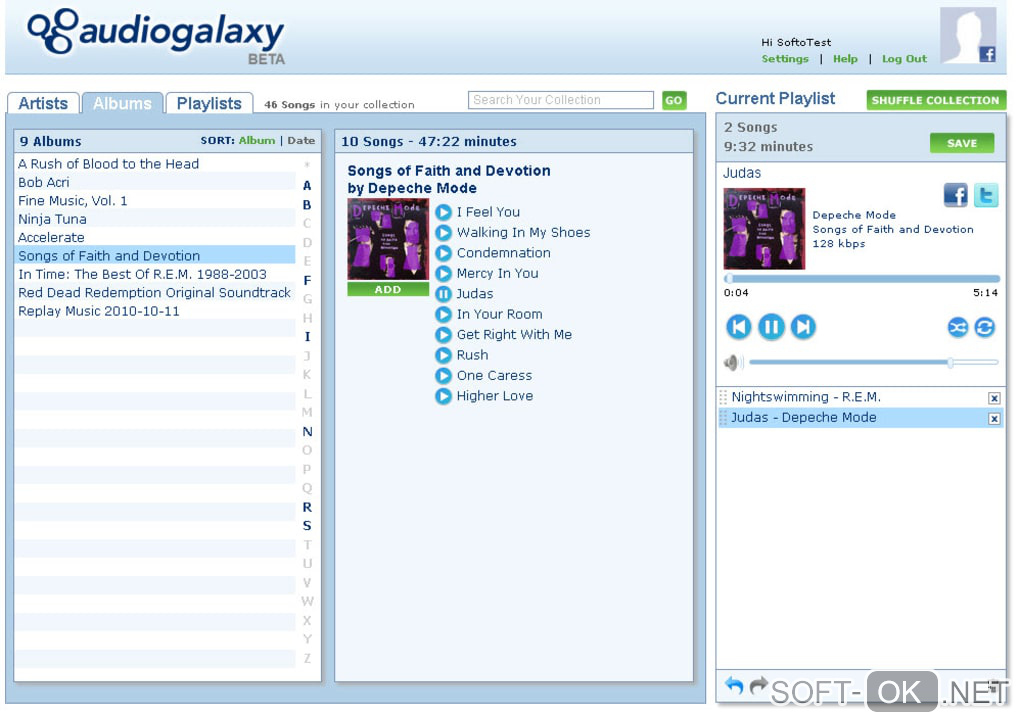Grab the drag handle for Nightswimming

click(x=723, y=397)
